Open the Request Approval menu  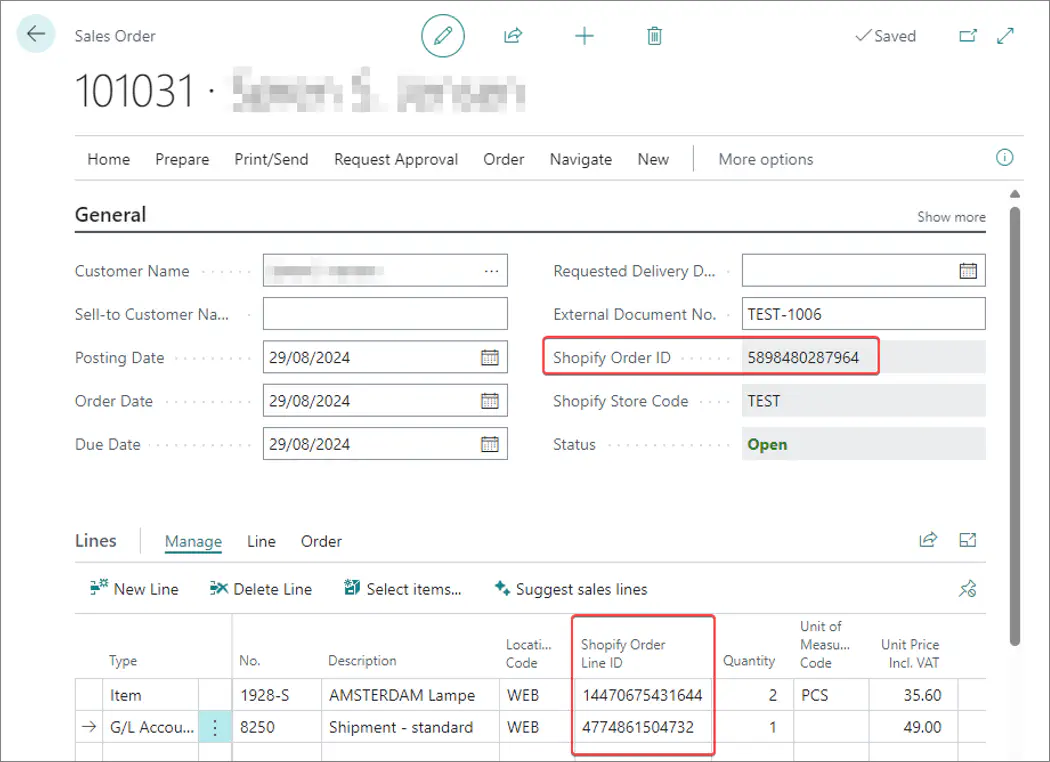pyautogui.click(x=396, y=159)
